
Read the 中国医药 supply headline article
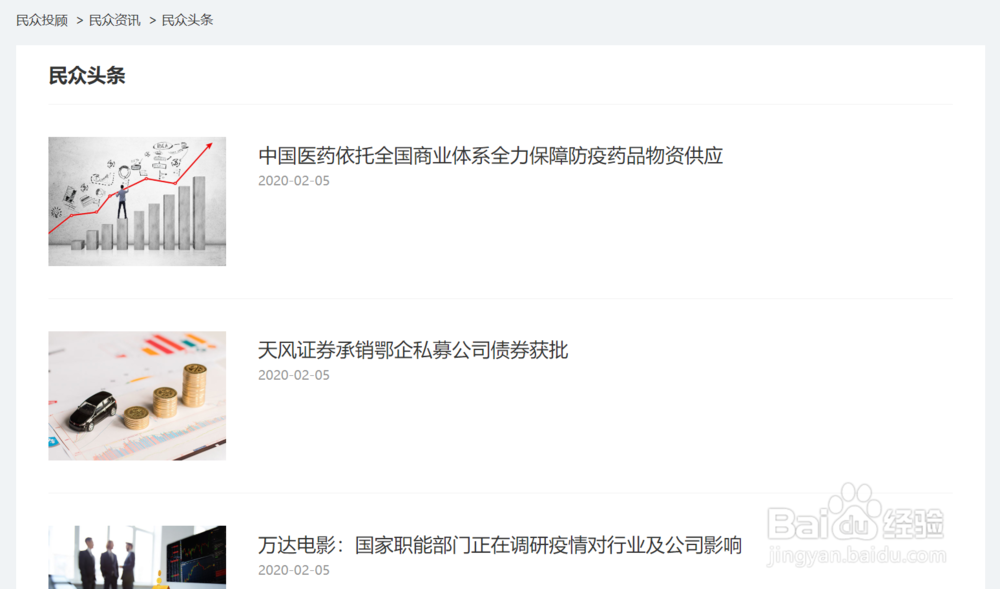(x=490, y=156)
